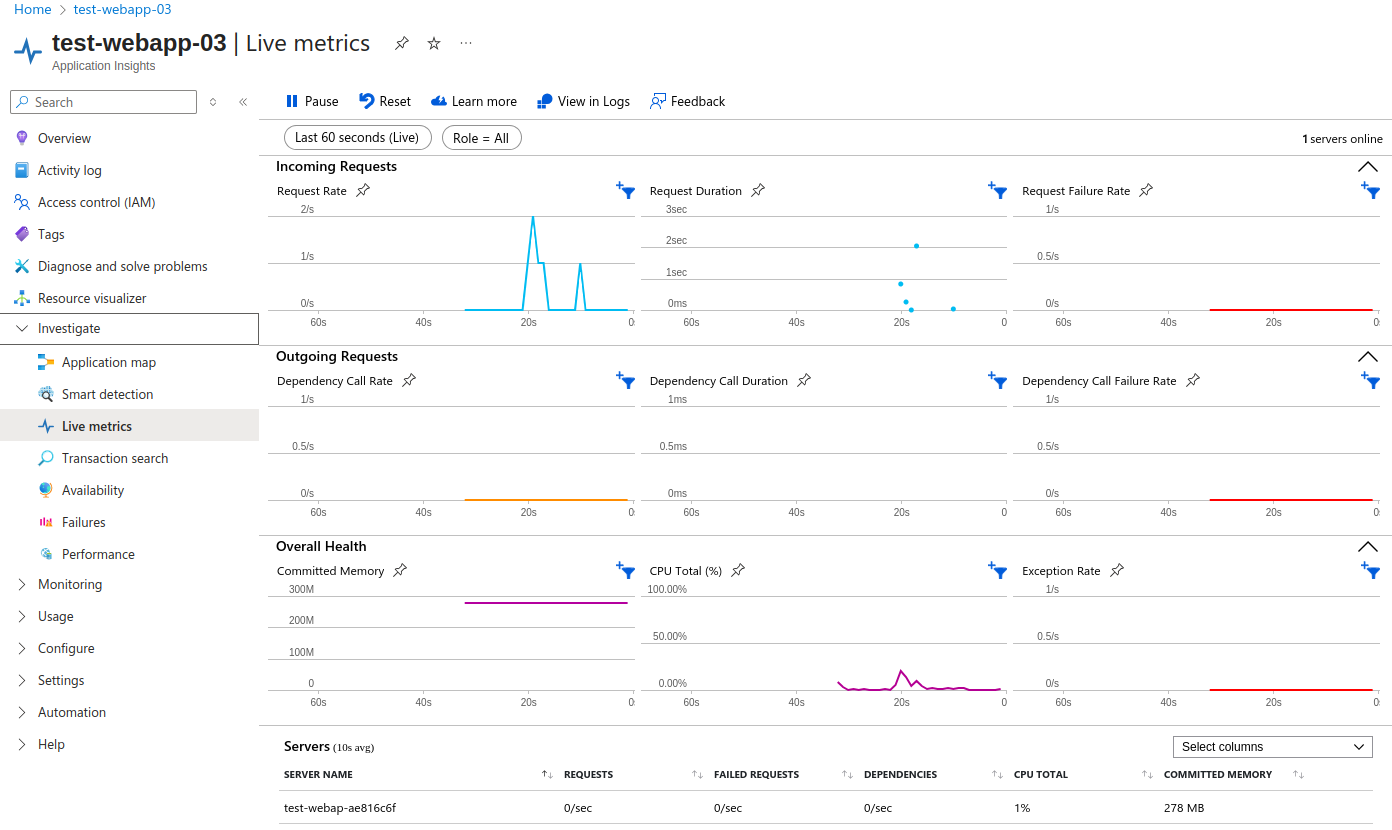Pin the Request Rate chart

click(x=363, y=190)
